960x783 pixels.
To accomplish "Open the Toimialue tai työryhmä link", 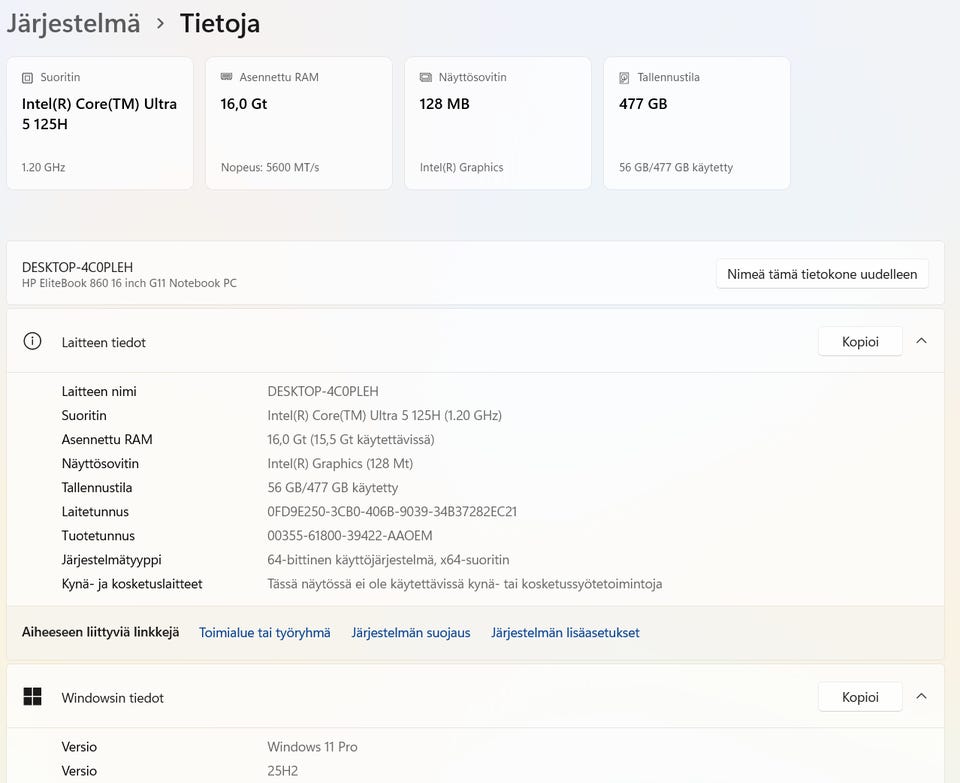I will click(264, 632).
